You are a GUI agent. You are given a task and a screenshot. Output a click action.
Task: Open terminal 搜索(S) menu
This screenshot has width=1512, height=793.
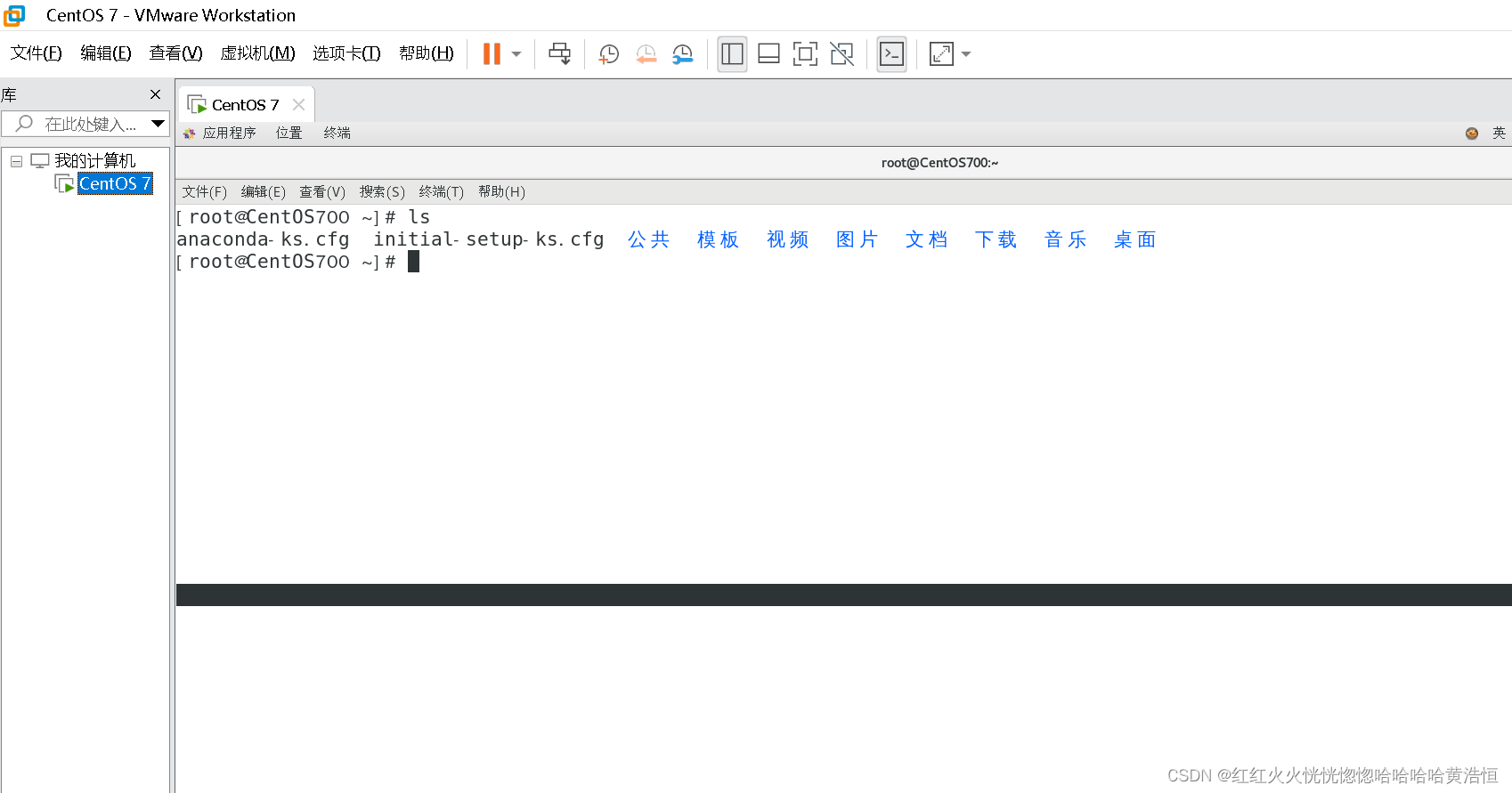click(382, 192)
